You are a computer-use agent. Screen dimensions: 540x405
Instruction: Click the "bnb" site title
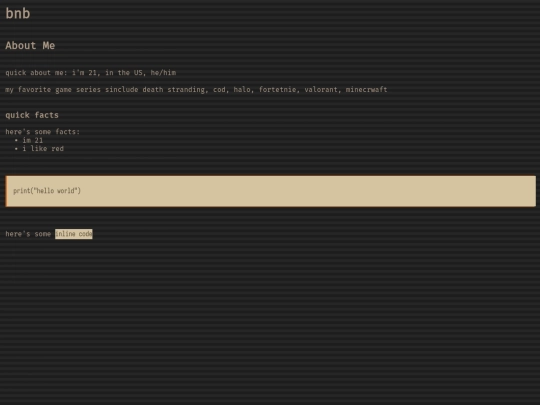click(x=18, y=14)
